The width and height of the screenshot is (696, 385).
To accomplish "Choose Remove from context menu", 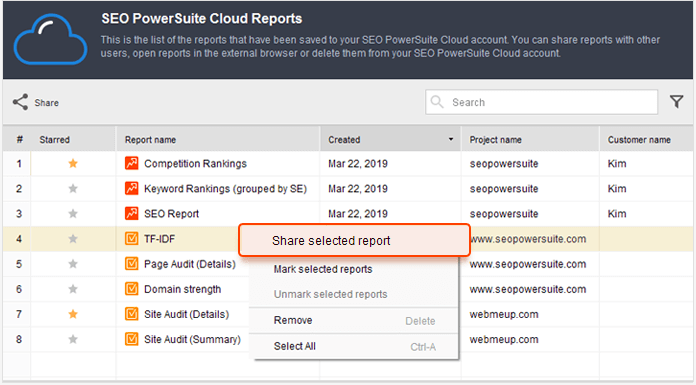I will tap(354, 320).
